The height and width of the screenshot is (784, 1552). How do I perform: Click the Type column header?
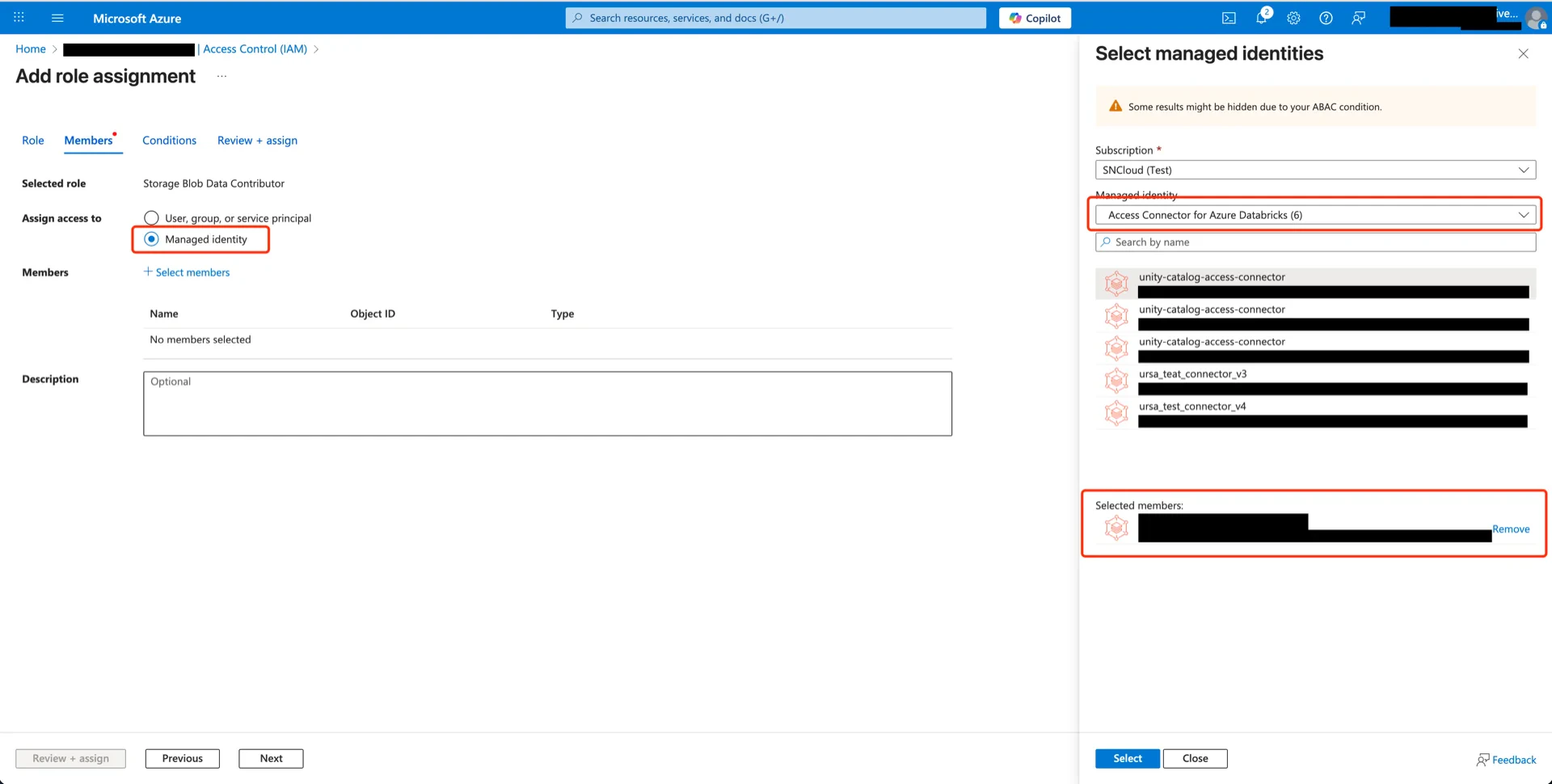point(563,314)
